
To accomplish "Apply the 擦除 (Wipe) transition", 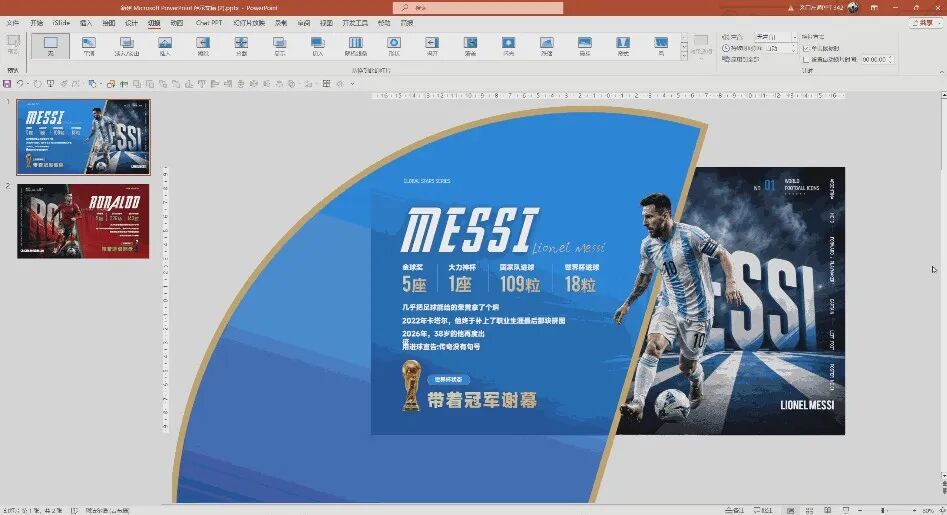I will pos(203,46).
